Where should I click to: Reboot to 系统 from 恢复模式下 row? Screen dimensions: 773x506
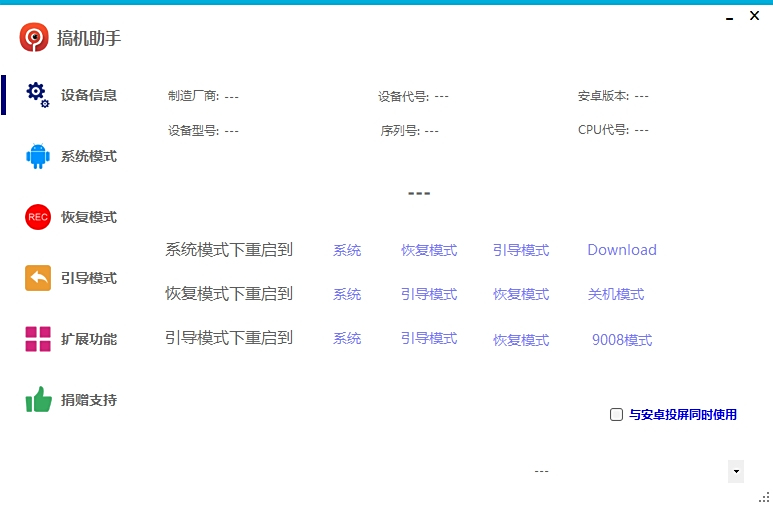pos(347,294)
